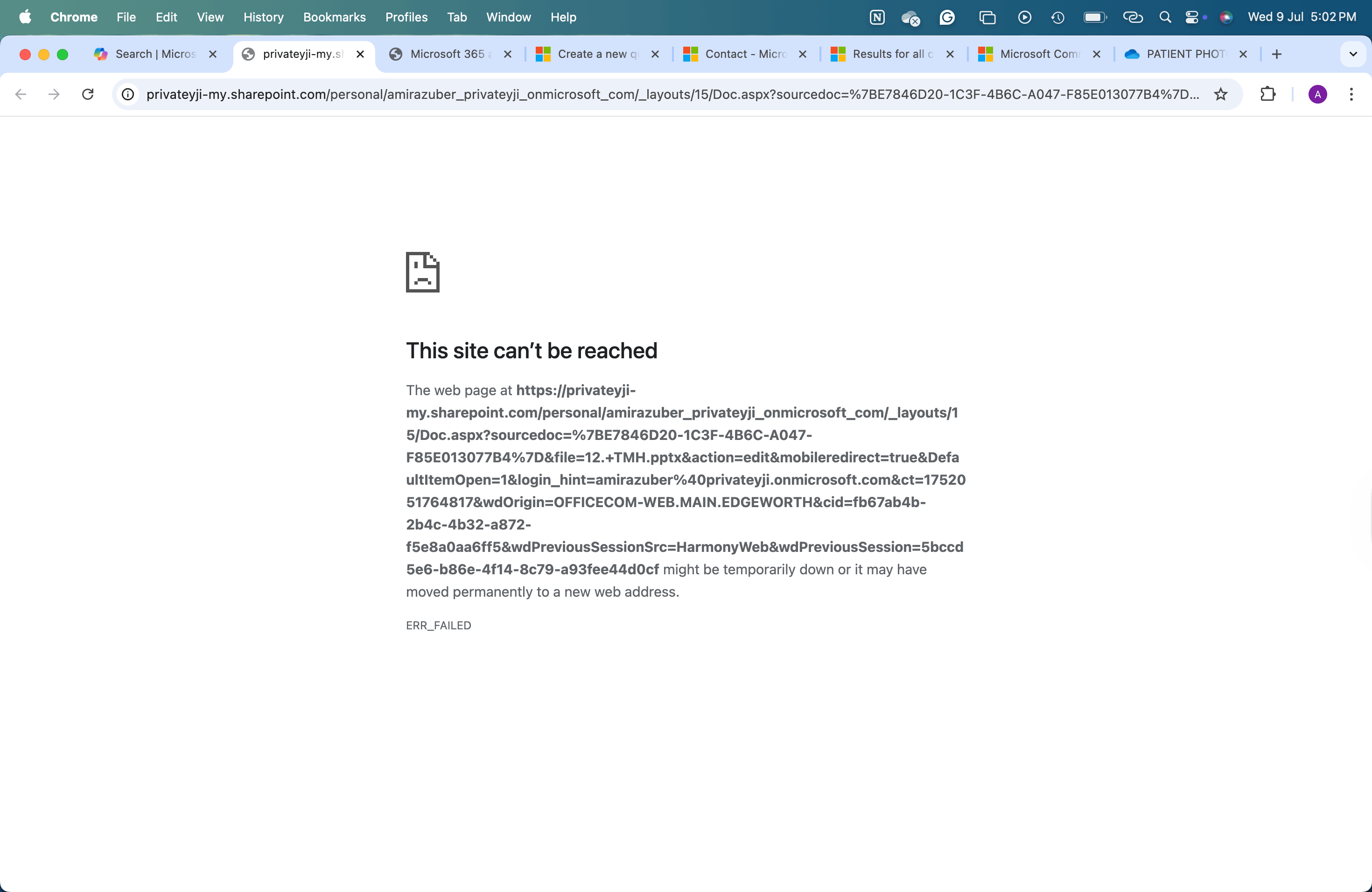Click the sad page error icon

(x=422, y=272)
